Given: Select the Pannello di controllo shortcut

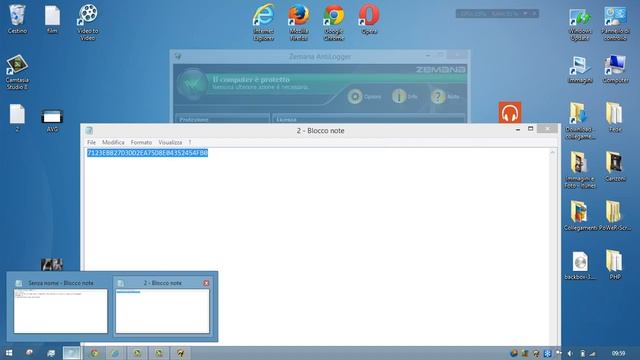Looking at the screenshot, I should pyautogui.click(x=615, y=24).
